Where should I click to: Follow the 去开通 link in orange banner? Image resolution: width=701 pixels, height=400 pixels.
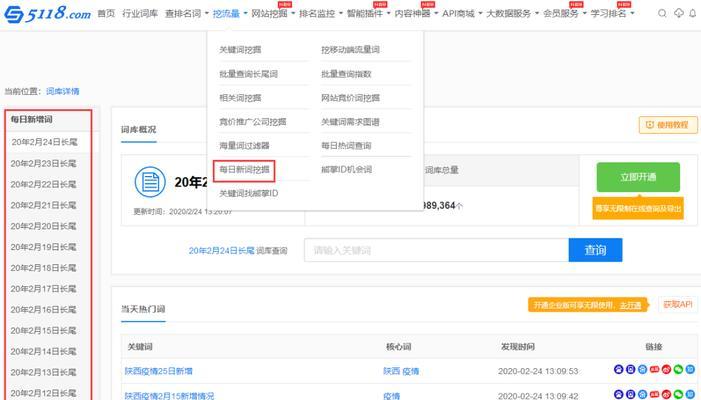630,305
